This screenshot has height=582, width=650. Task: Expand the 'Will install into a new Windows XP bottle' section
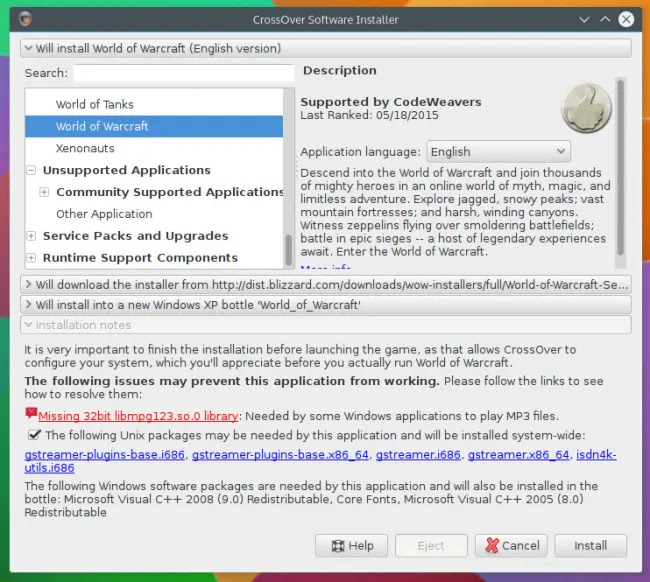click(326, 305)
